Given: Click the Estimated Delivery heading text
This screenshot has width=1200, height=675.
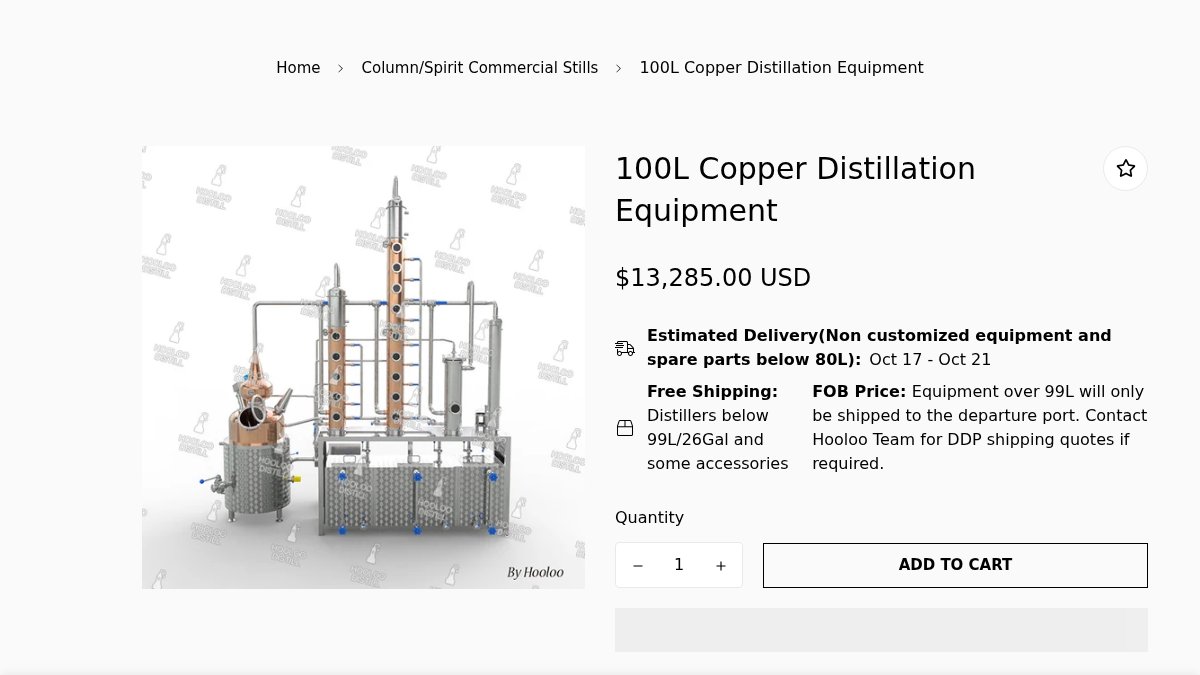Looking at the screenshot, I should pos(879,348).
